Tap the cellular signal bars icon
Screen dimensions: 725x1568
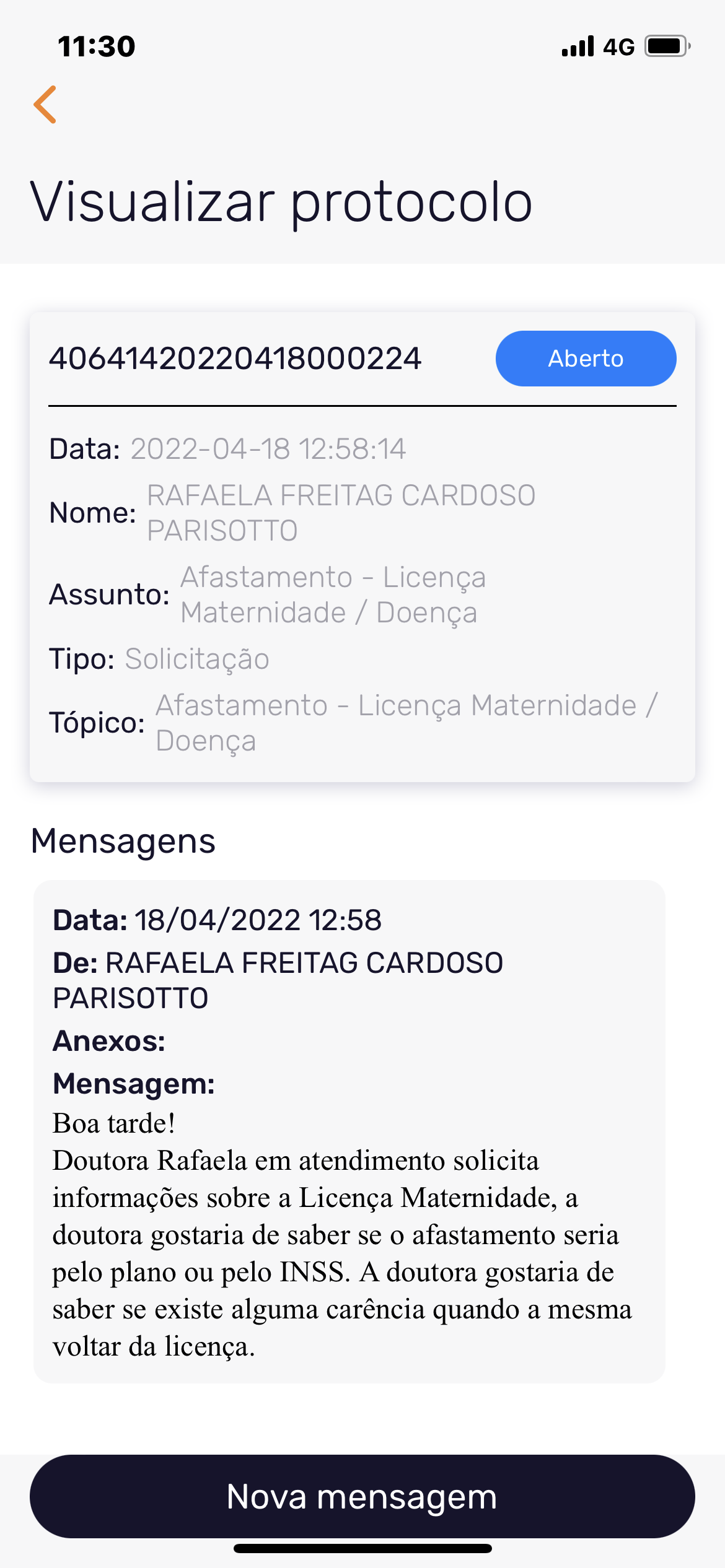tap(578, 46)
